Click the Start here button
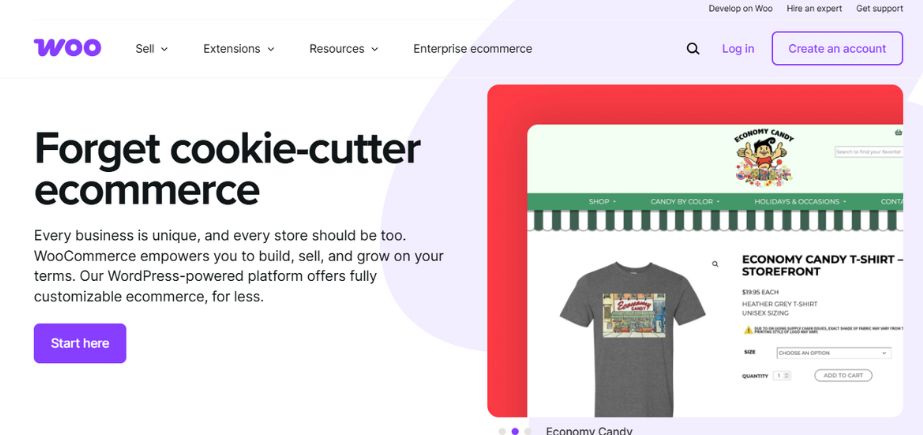The image size is (923, 435). (x=80, y=343)
